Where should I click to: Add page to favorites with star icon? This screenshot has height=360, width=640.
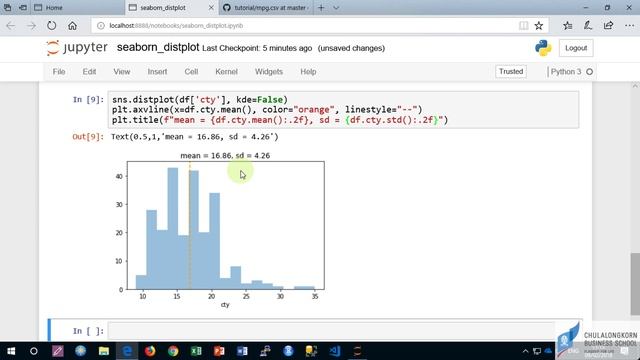coord(539,26)
